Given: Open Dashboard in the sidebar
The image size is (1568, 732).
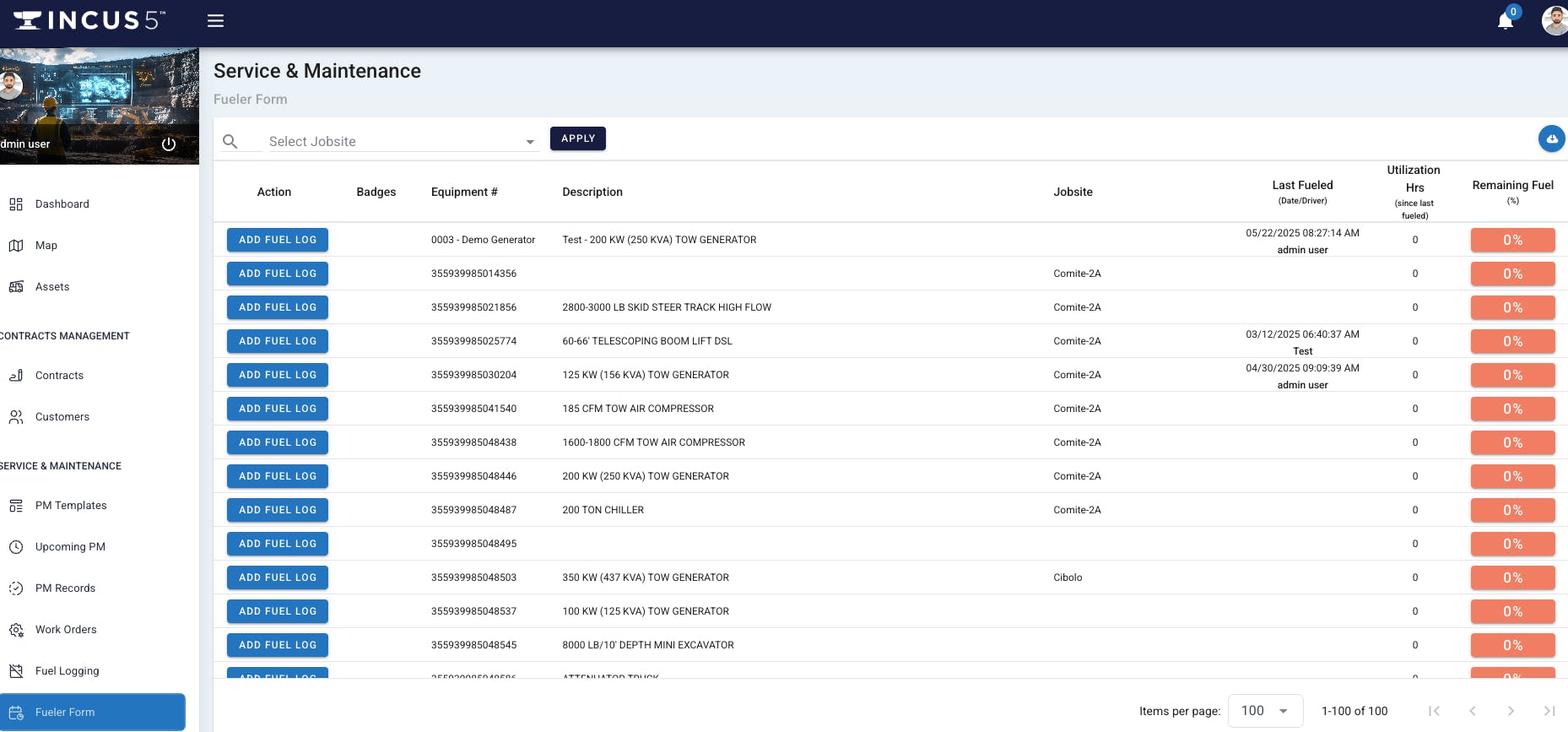Looking at the screenshot, I should tap(62, 204).
